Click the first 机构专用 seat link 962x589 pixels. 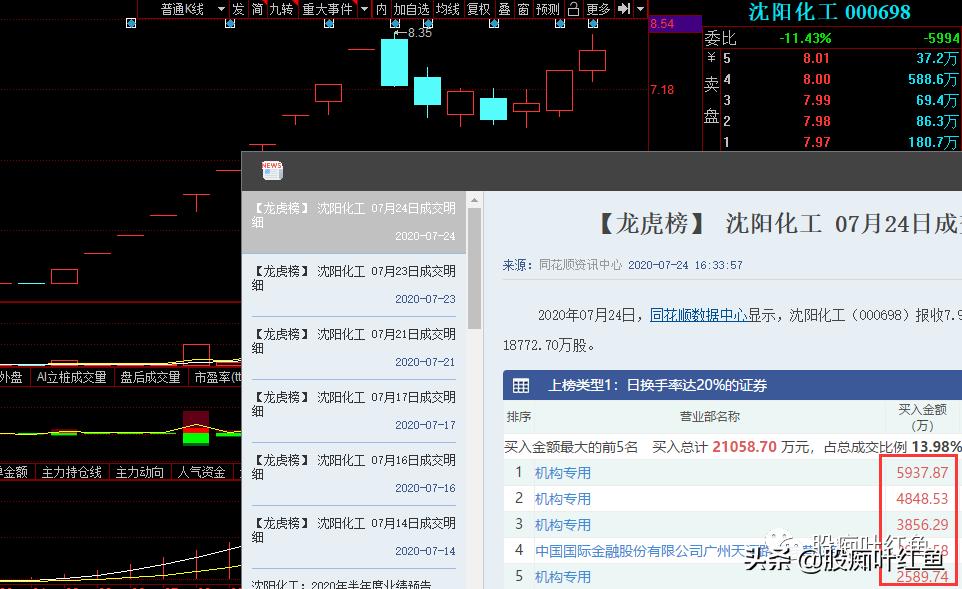tap(563, 471)
